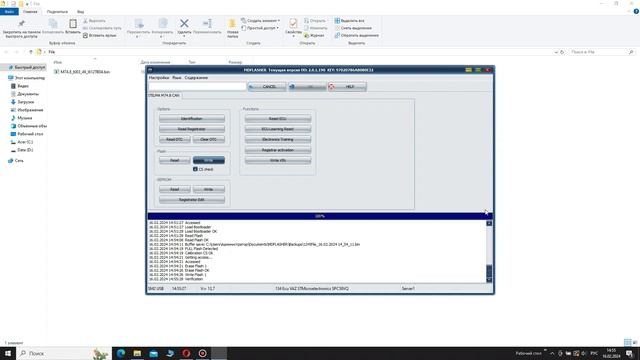Open the address bar history dropdown arrow
The width and height of the screenshot is (640, 360).
(556, 52)
